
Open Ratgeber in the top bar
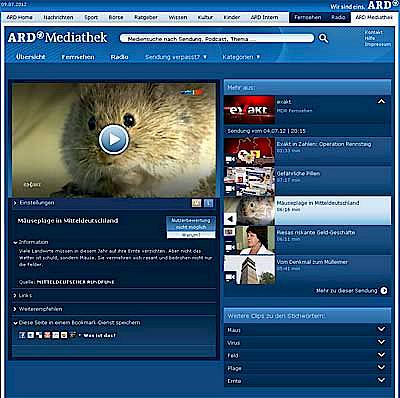[146, 17]
